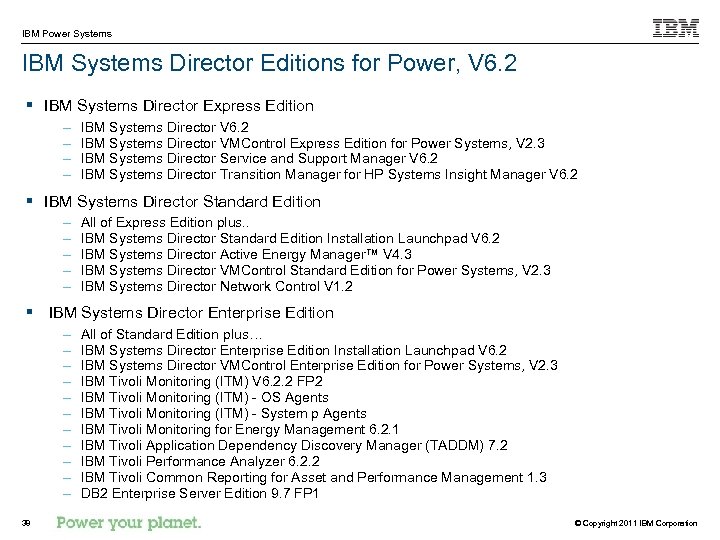Select the Tivoli Performance Analyzer 6.2.2 line
720x540 pixels.
(200, 461)
